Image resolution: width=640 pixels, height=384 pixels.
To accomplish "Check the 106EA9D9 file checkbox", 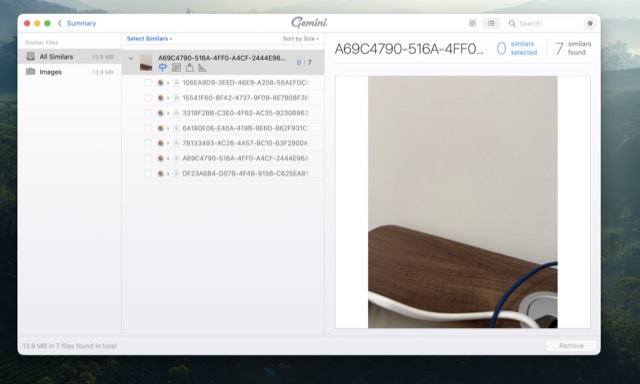I will tap(148, 83).
